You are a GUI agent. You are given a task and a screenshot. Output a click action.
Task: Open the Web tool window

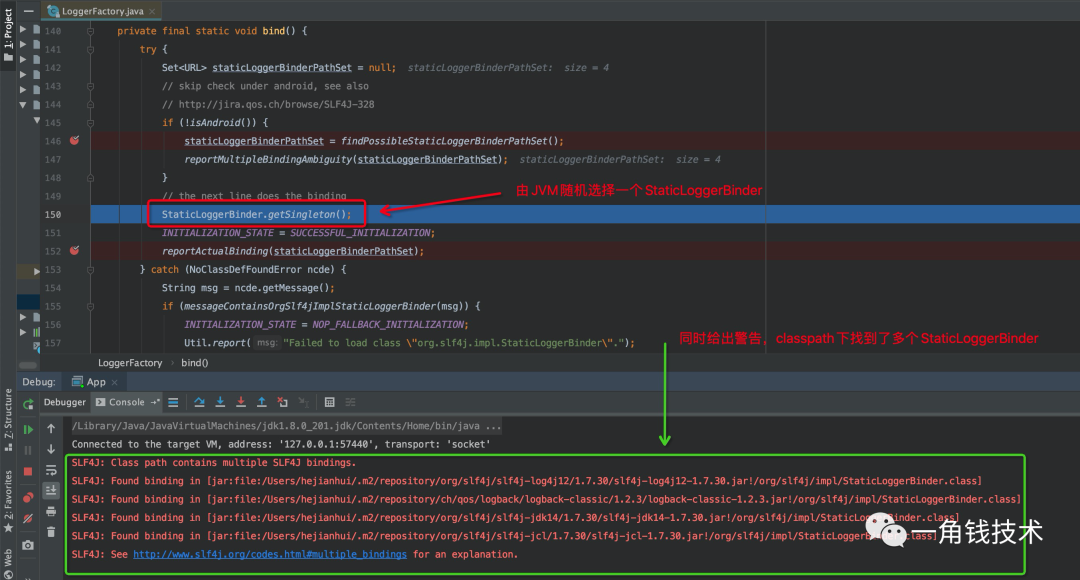pos(8,563)
